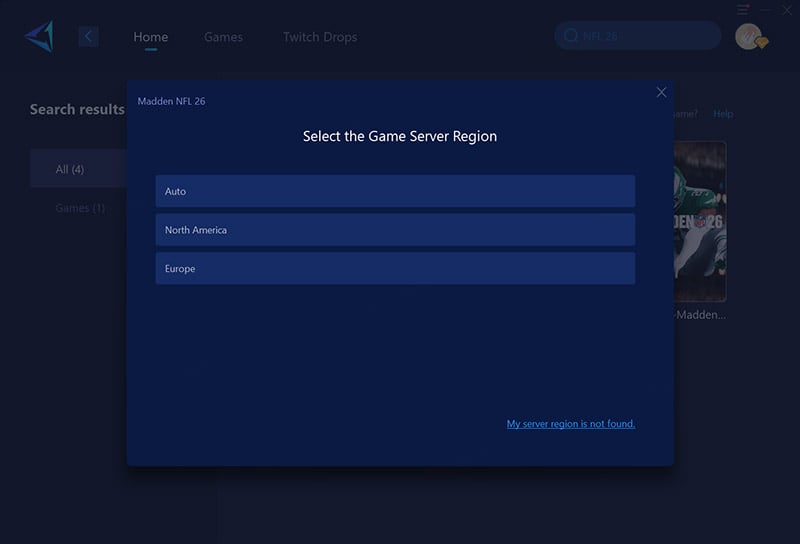Open the Games tab
This screenshot has height=544, width=800.
(x=223, y=37)
